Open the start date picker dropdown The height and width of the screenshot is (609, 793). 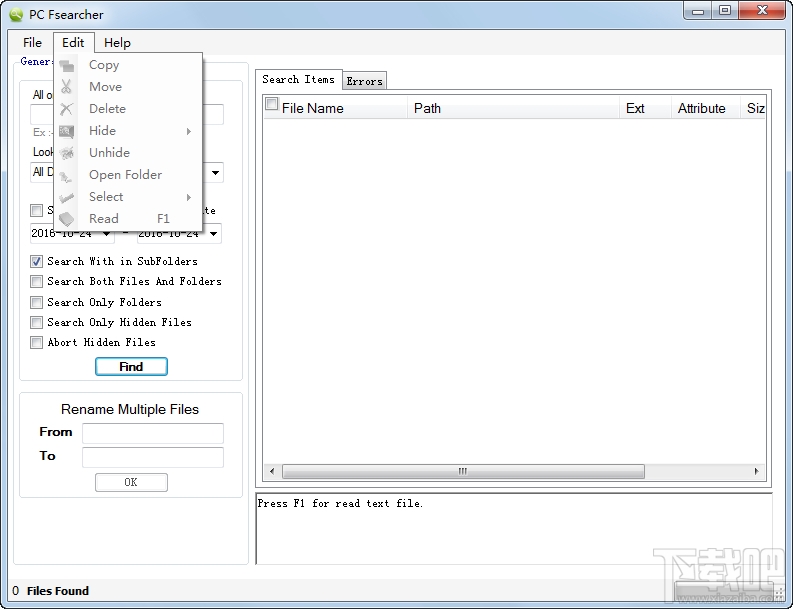106,234
